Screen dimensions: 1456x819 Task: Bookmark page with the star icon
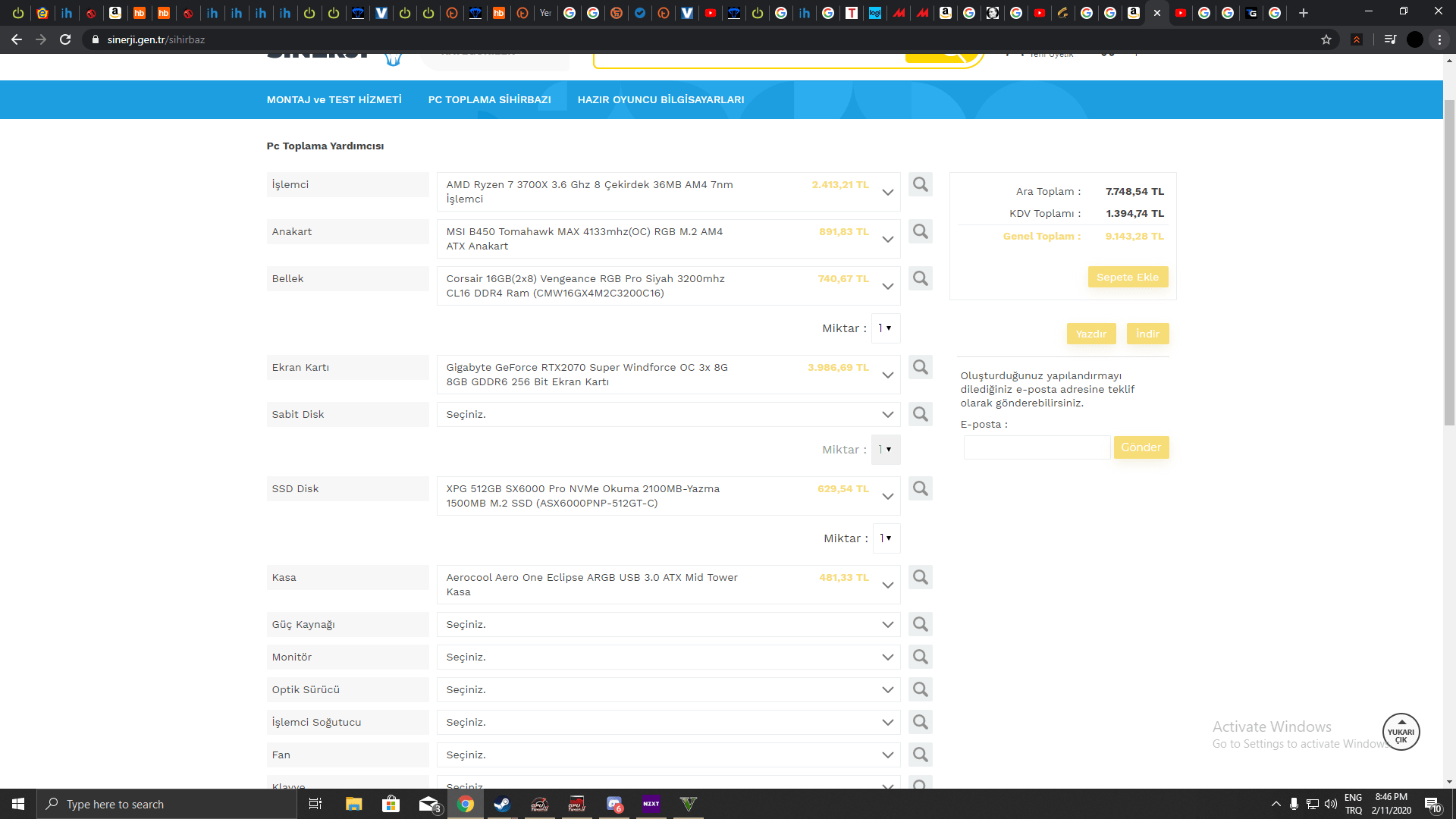point(1326,39)
